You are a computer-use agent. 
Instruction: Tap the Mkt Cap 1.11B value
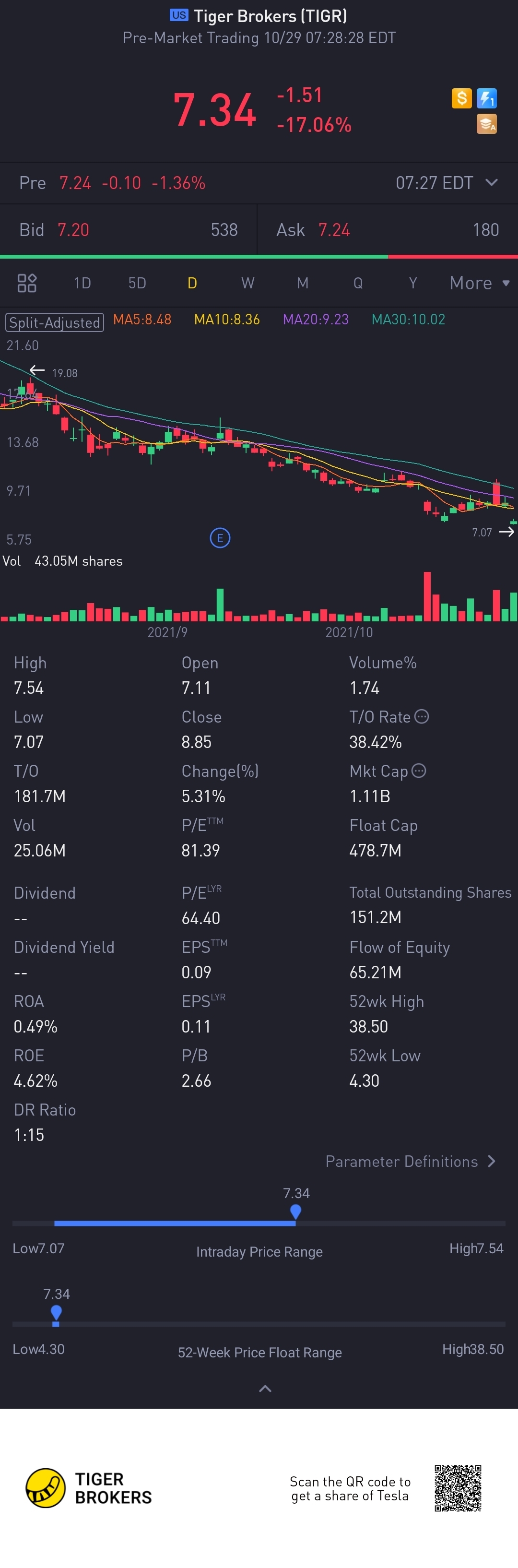(369, 796)
